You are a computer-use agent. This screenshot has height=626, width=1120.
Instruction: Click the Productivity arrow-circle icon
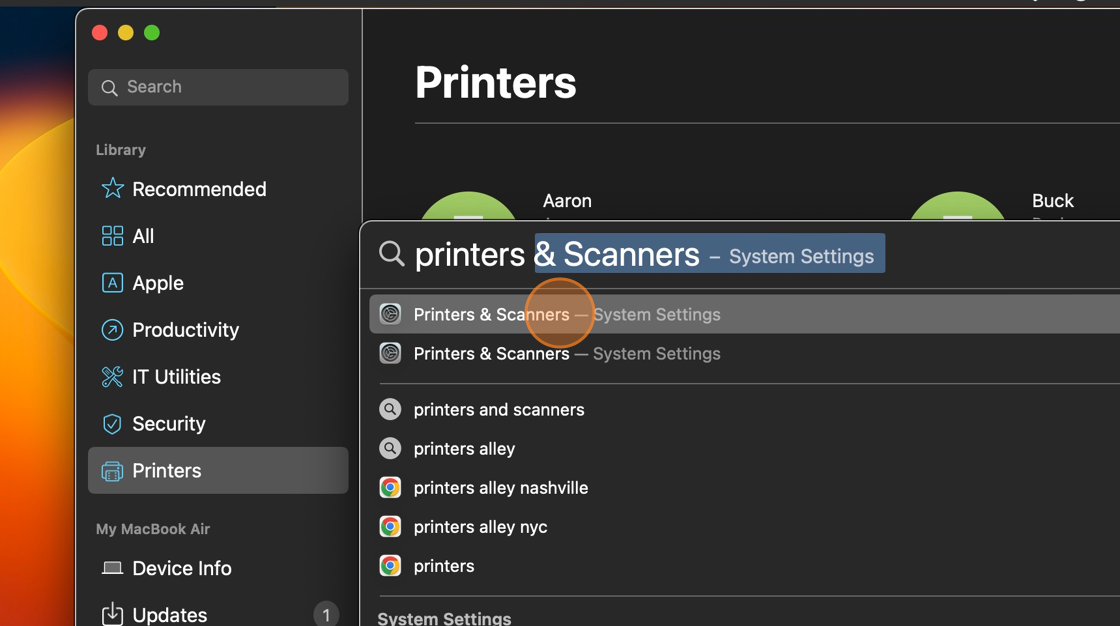[112, 329]
